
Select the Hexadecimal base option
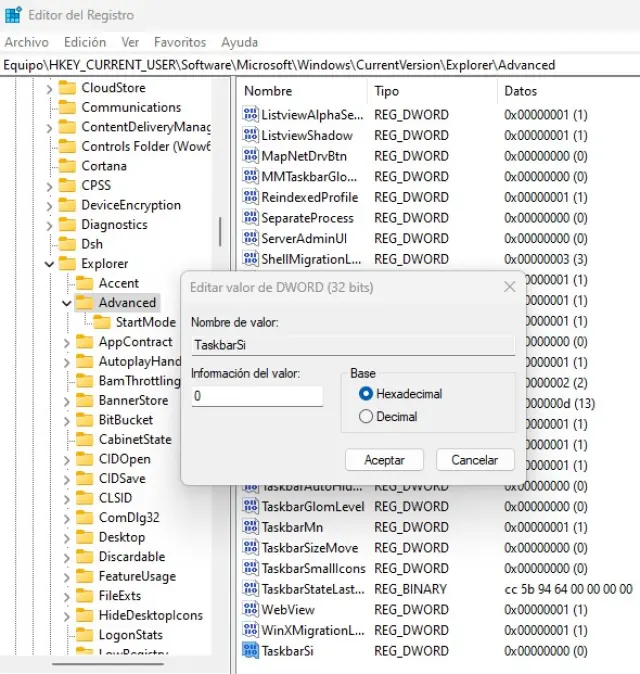pyautogui.click(x=366, y=394)
